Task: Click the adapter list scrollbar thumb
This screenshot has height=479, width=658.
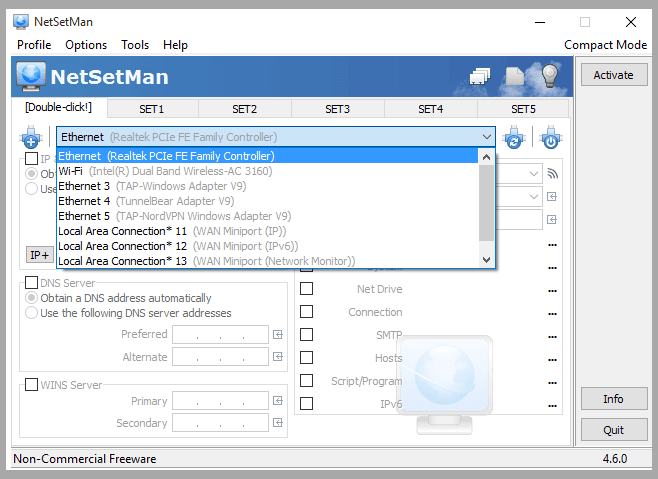Action: pos(486,203)
